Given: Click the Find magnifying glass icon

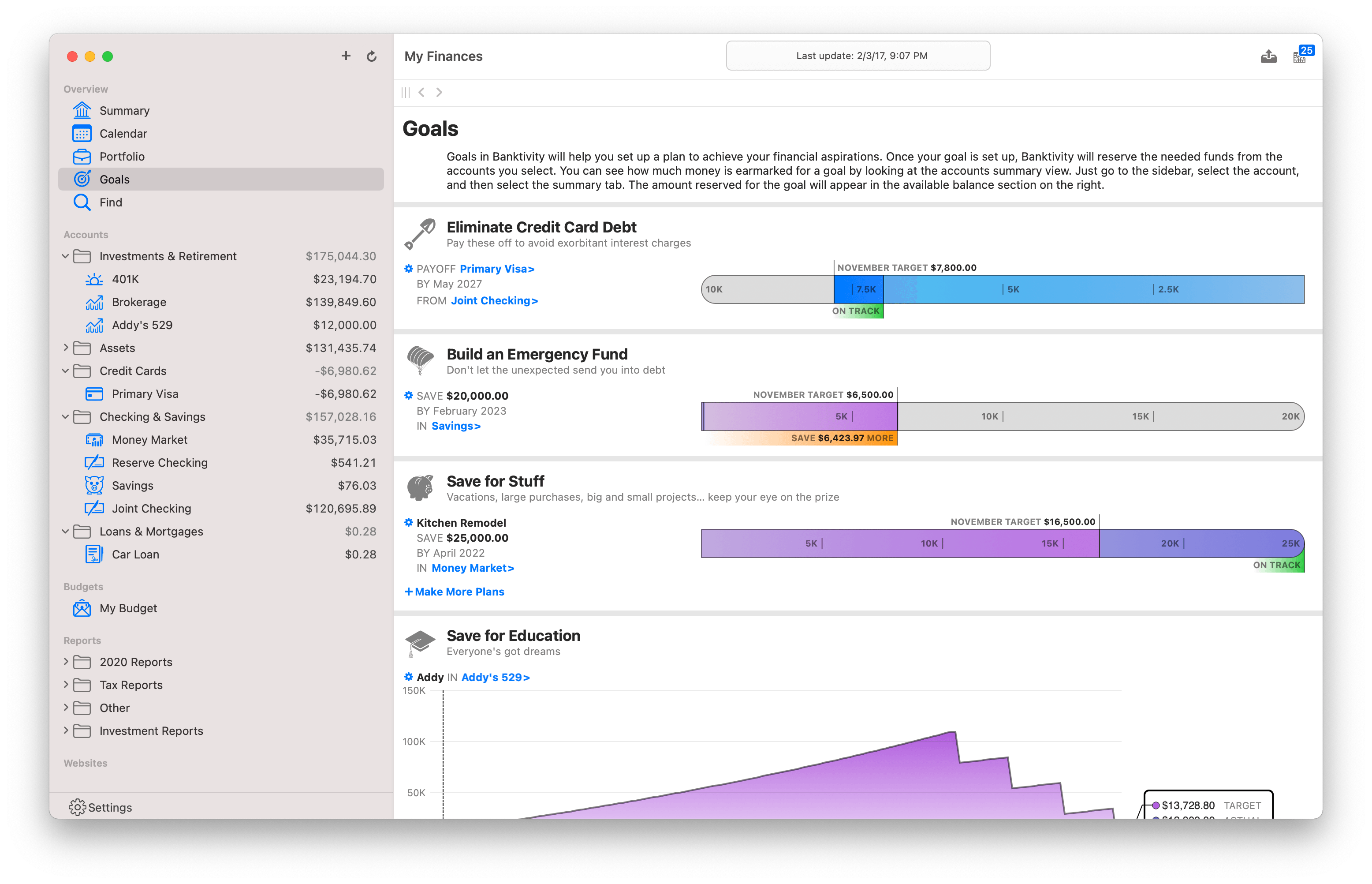Looking at the screenshot, I should click(82, 202).
